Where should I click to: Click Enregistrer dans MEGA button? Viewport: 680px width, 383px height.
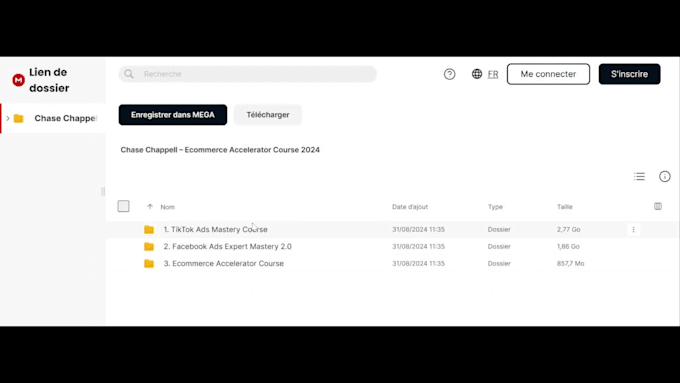point(173,115)
